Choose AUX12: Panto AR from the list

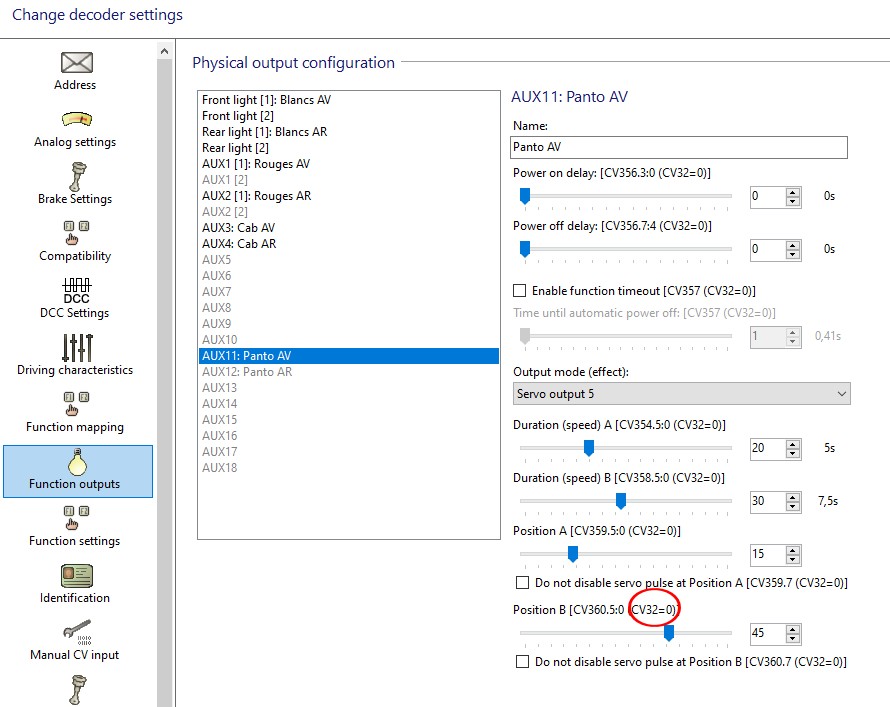click(247, 372)
